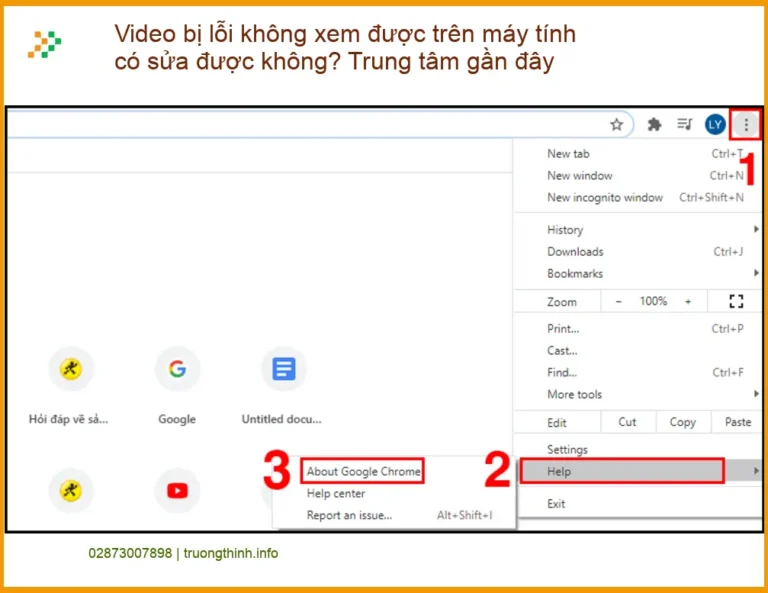768x593 pixels.
Task: Open Chrome's three-dot menu button
Action: (x=746, y=125)
